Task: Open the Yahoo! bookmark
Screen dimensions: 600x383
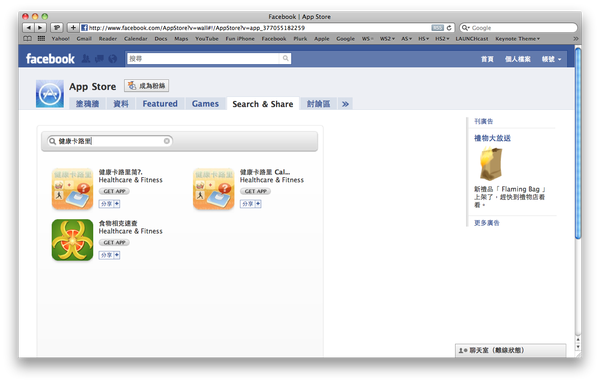Action: 60,39
